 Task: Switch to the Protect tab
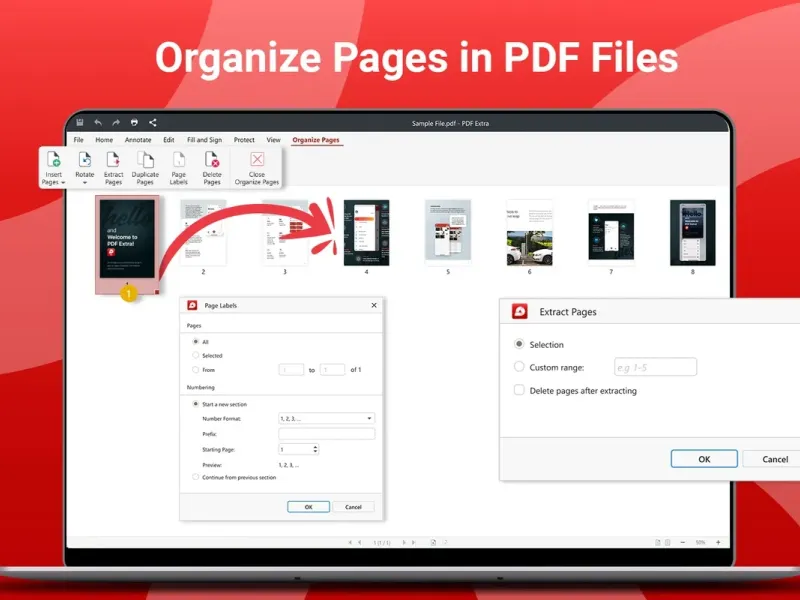coord(244,140)
